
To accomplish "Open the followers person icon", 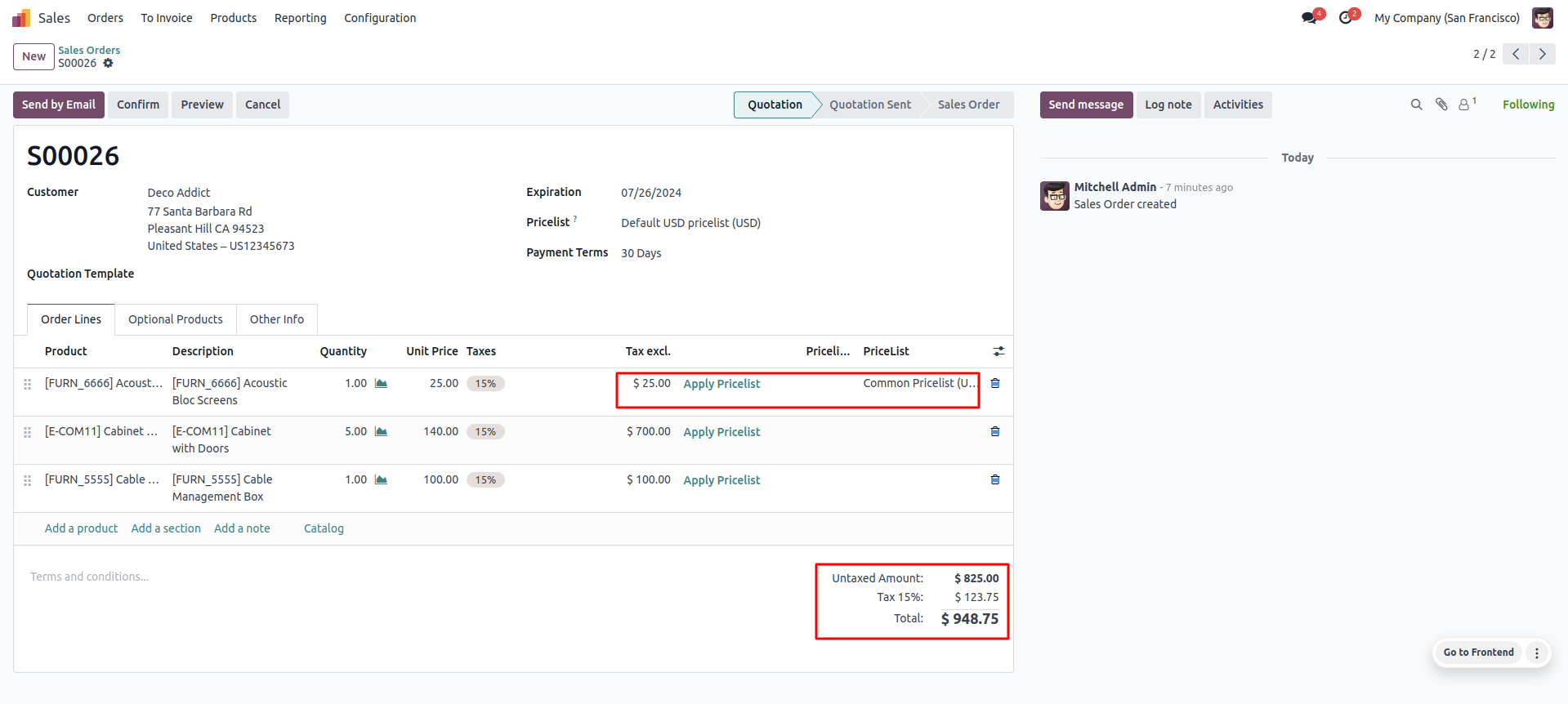I will [1465, 105].
